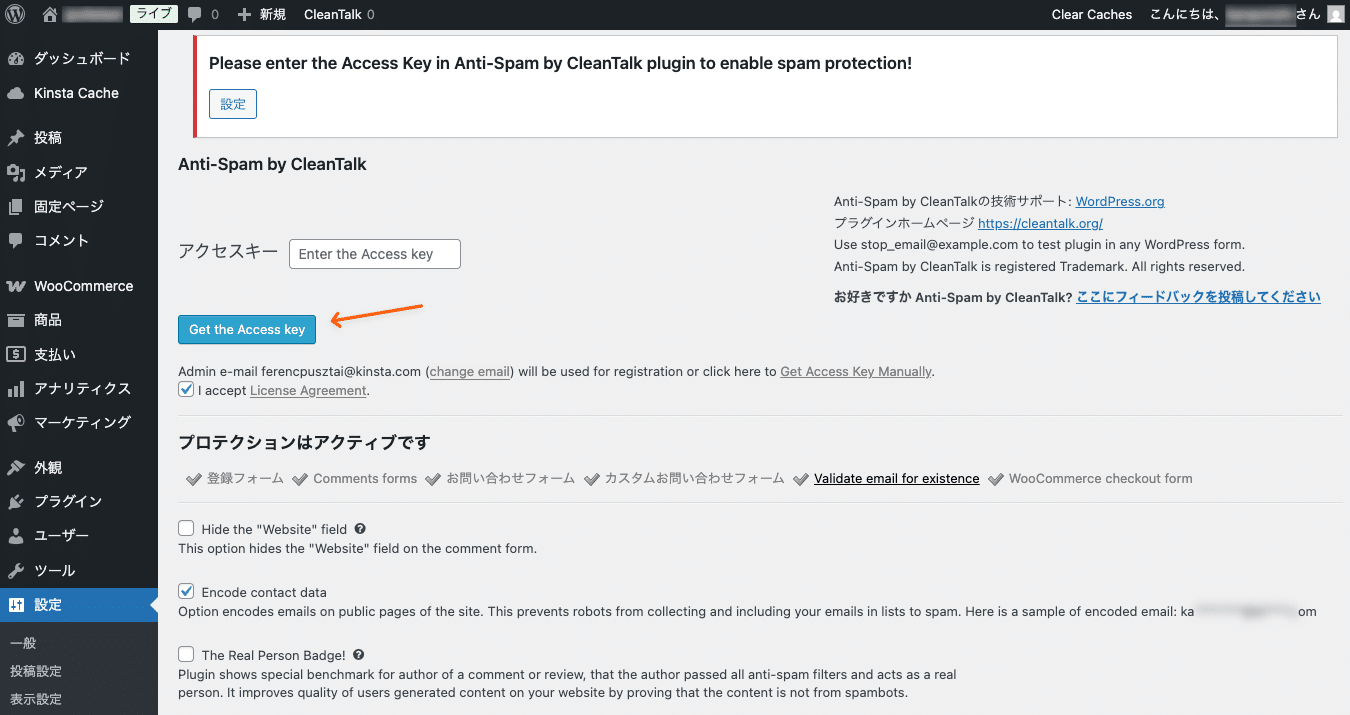Image resolution: width=1350 pixels, height=715 pixels.
Task: Select 投稿設定 under the 設定 submenu
Action: tap(36, 671)
